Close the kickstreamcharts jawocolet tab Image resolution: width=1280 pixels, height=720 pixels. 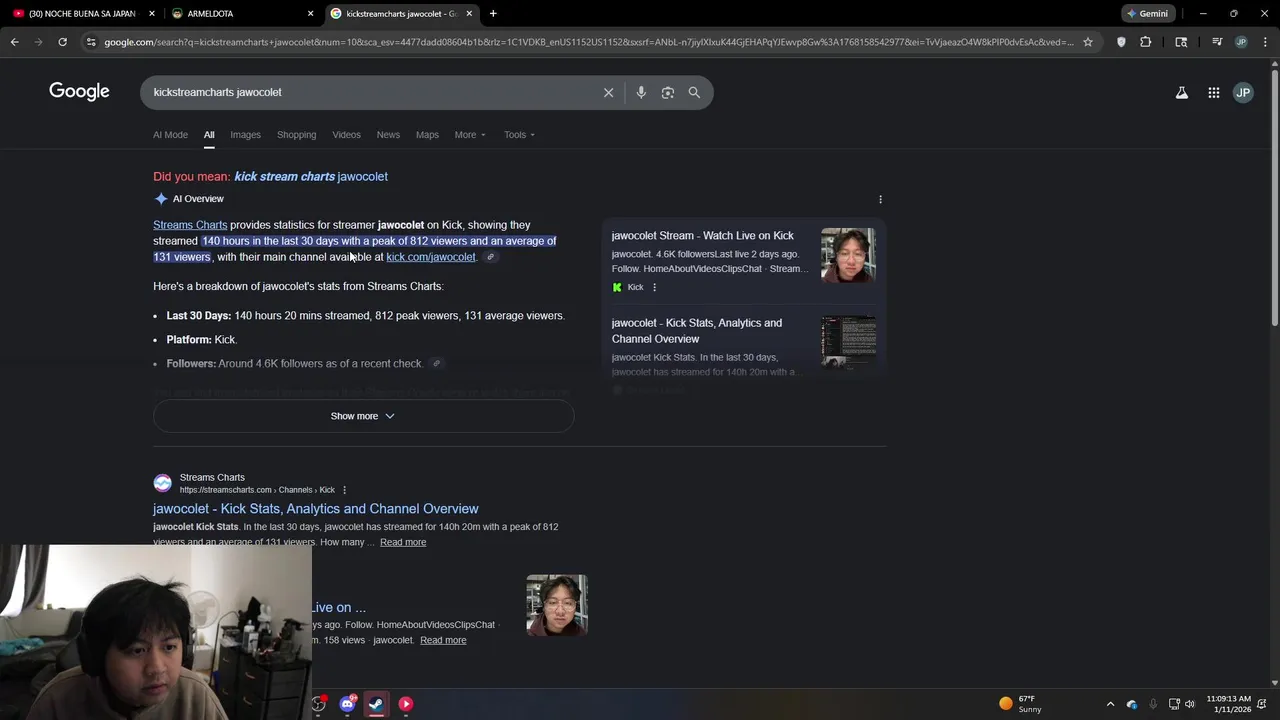point(469,14)
